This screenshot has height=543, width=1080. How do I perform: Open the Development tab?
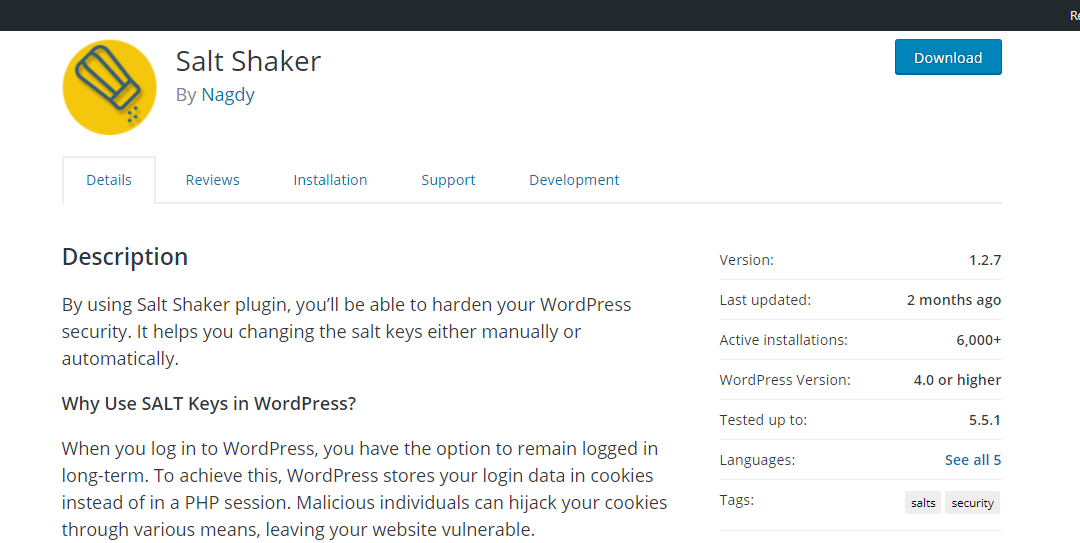[574, 180]
